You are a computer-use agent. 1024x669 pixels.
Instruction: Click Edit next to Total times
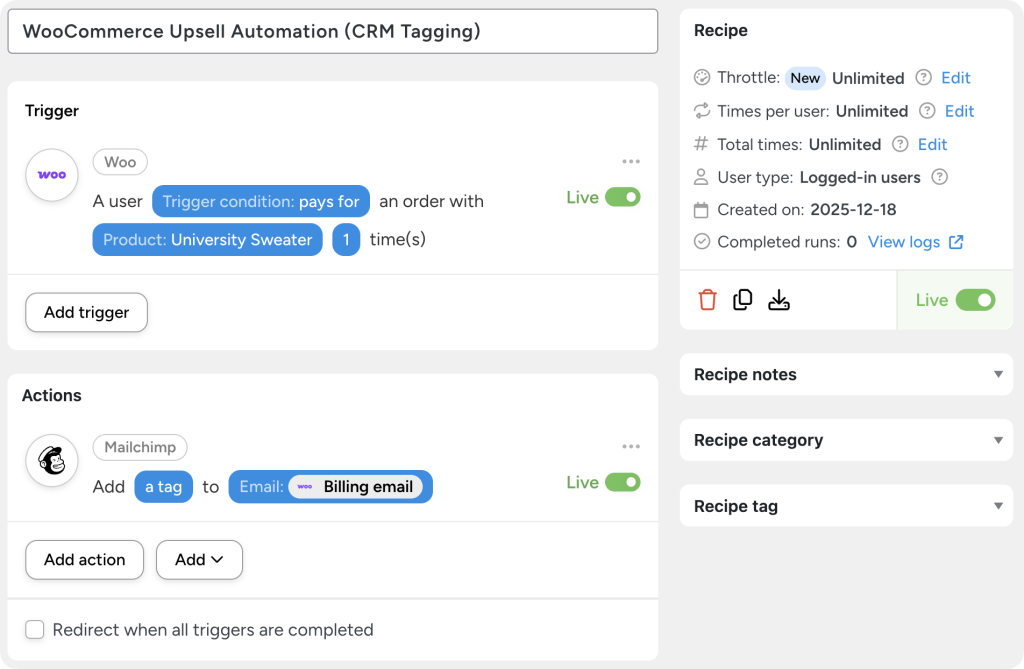pos(932,144)
